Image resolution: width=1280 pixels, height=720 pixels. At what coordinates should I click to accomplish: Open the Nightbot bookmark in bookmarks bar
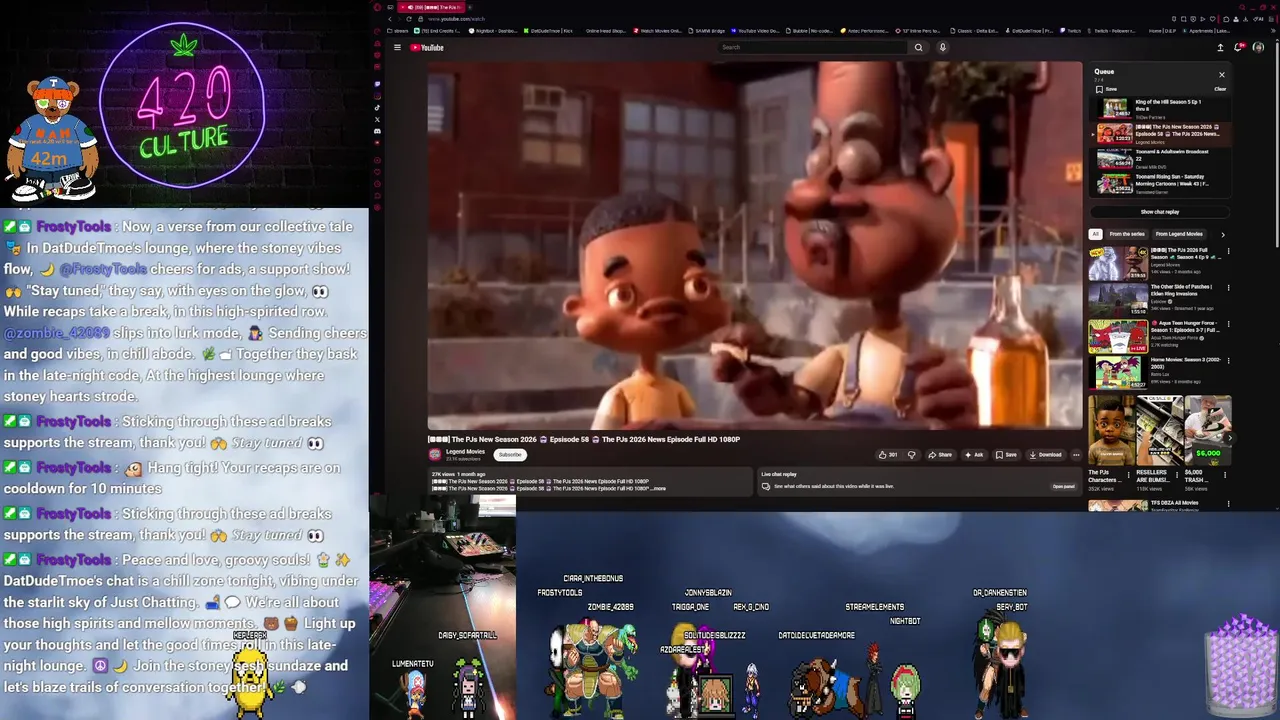[x=495, y=31]
